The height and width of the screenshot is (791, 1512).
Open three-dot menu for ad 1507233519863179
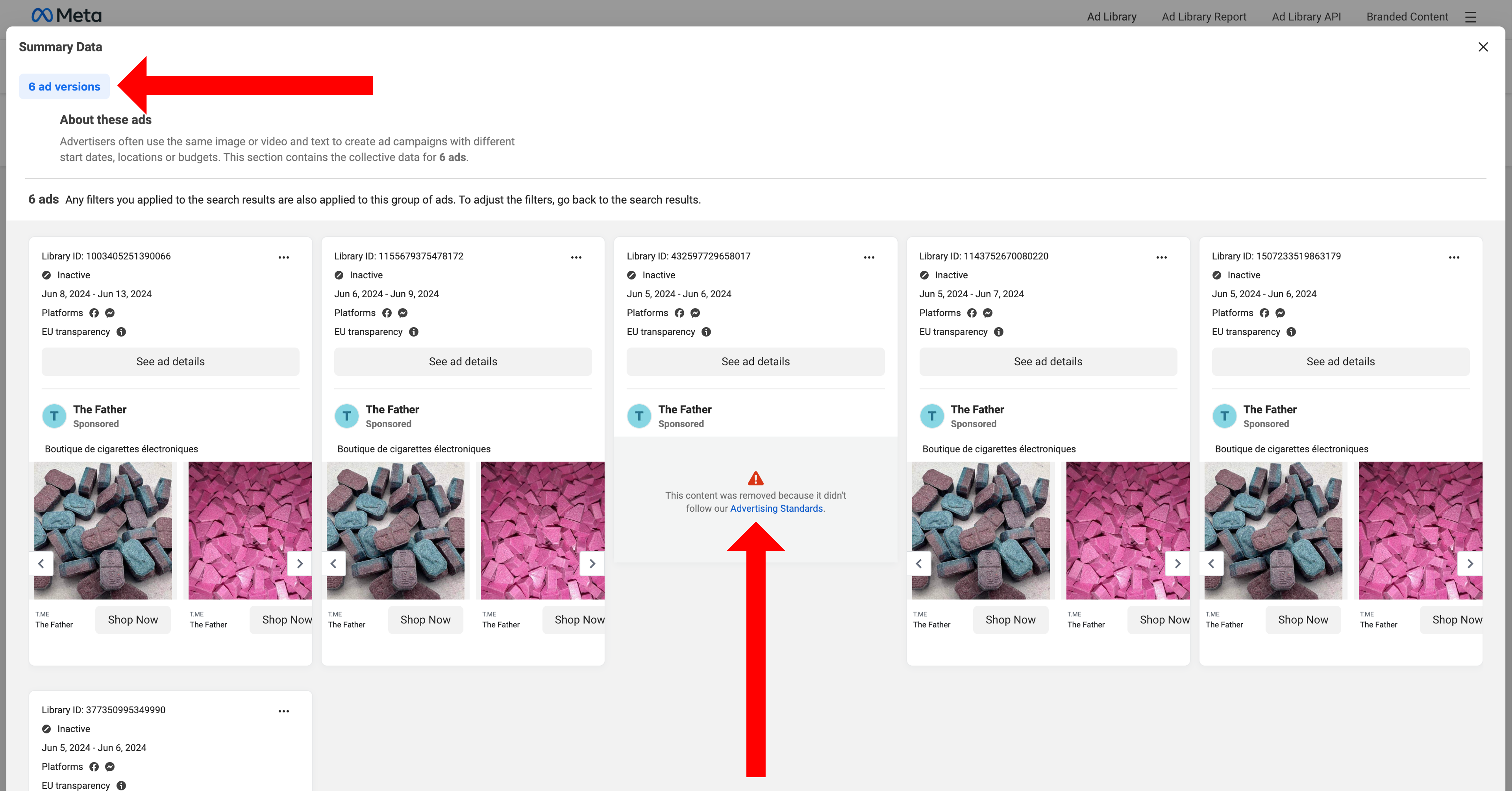pos(1454,257)
